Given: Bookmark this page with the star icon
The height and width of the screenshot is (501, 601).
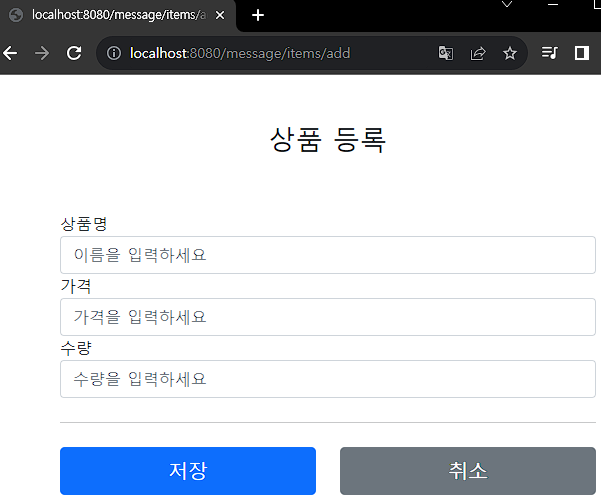Looking at the screenshot, I should (510, 53).
